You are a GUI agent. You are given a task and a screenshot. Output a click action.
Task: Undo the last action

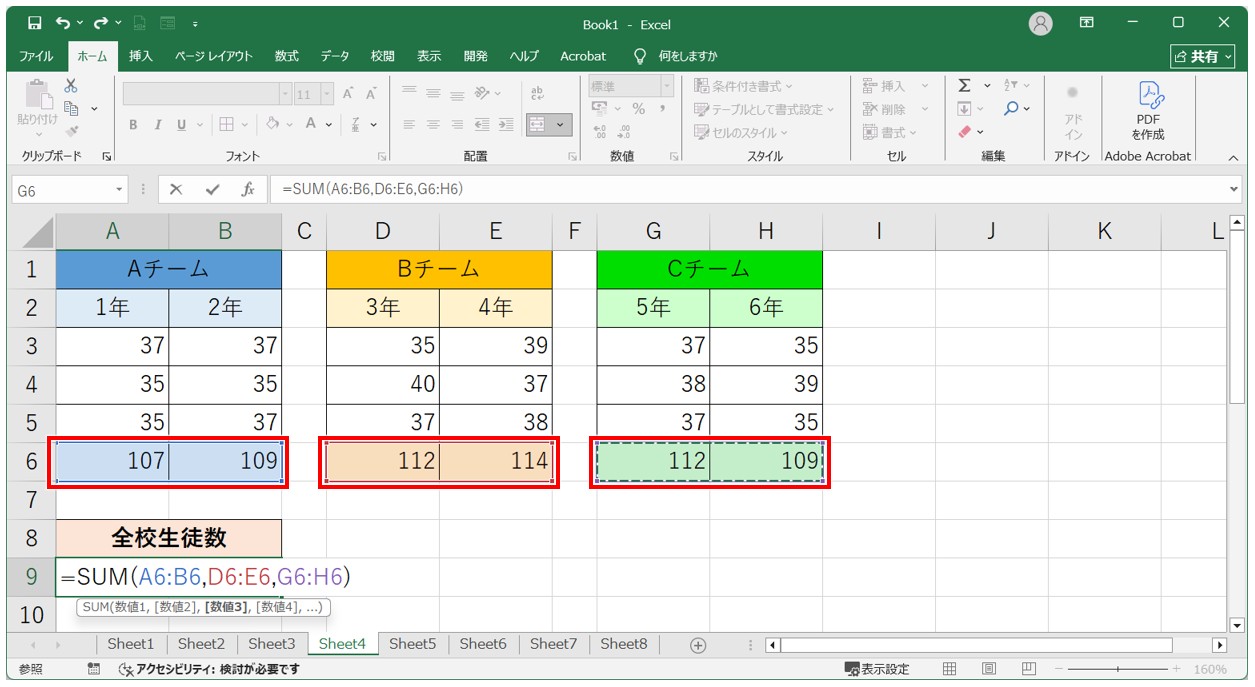pos(65,23)
